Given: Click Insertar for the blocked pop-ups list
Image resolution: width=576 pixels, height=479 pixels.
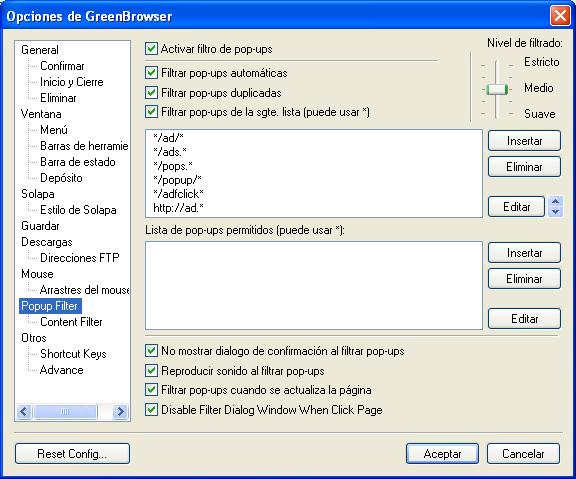Looking at the screenshot, I should 524,141.
